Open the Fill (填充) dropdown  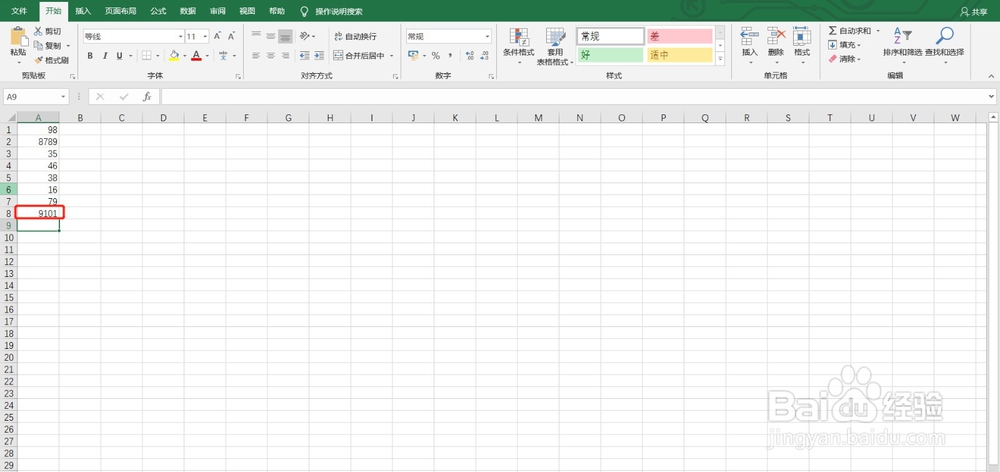point(844,45)
